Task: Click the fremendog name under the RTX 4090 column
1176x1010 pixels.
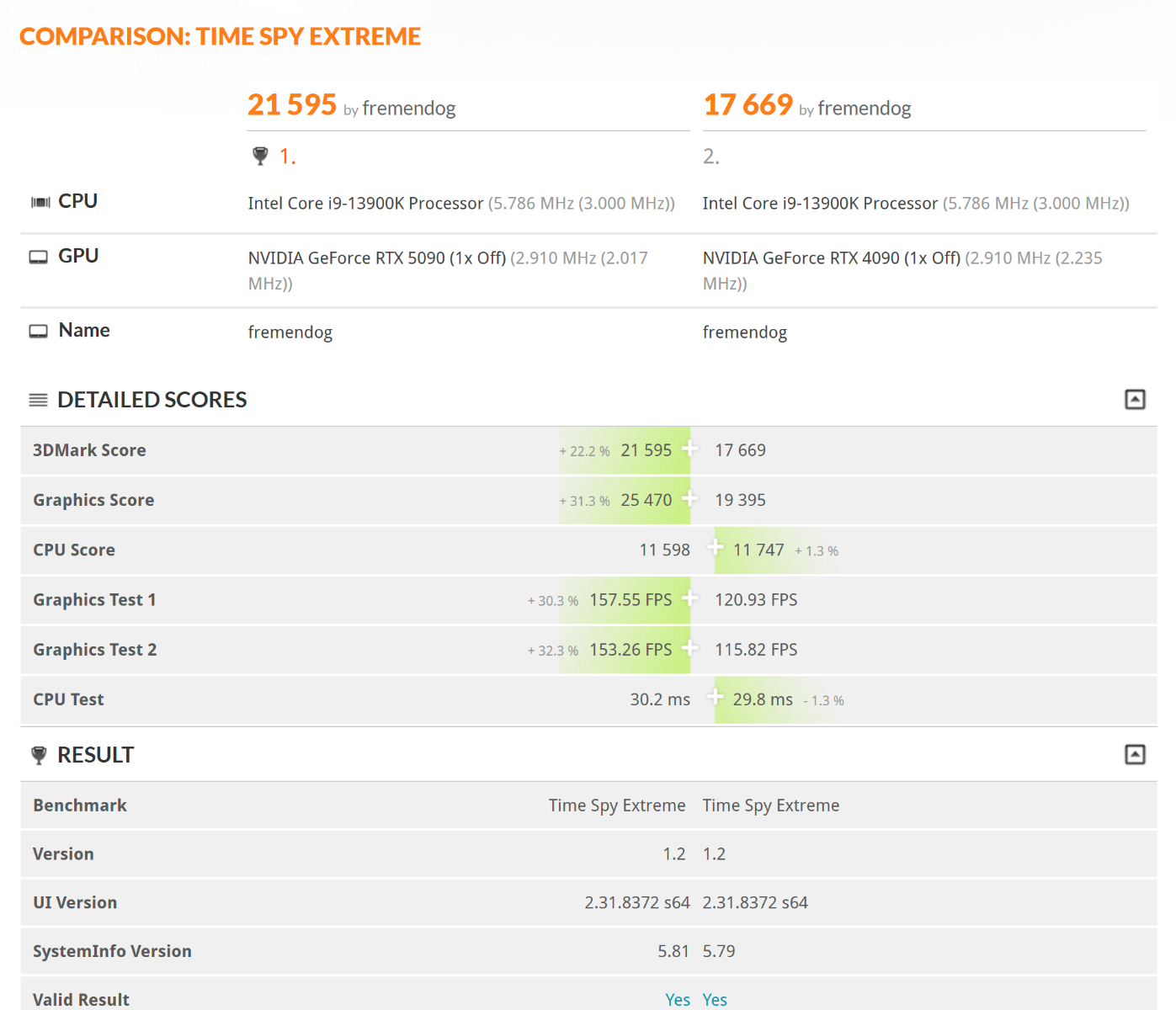Action: point(745,332)
